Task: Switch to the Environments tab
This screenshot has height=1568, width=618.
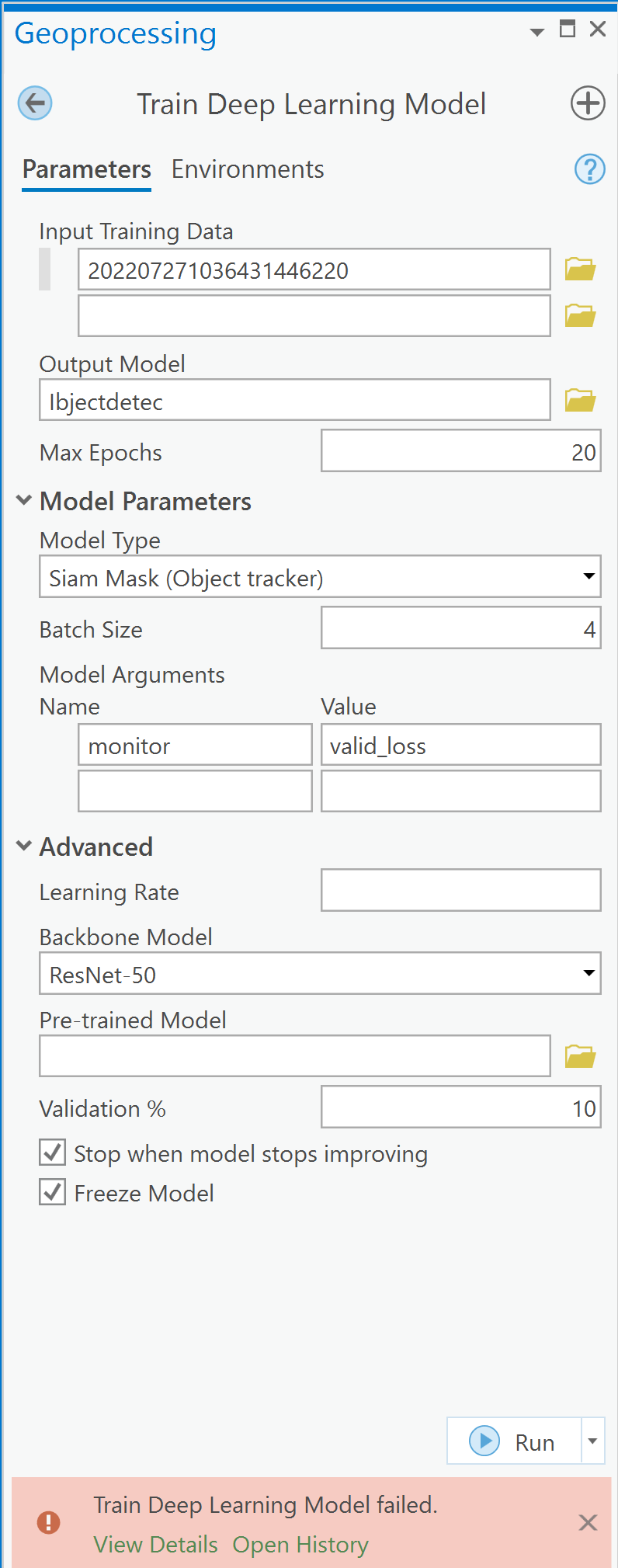Action: [x=248, y=169]
